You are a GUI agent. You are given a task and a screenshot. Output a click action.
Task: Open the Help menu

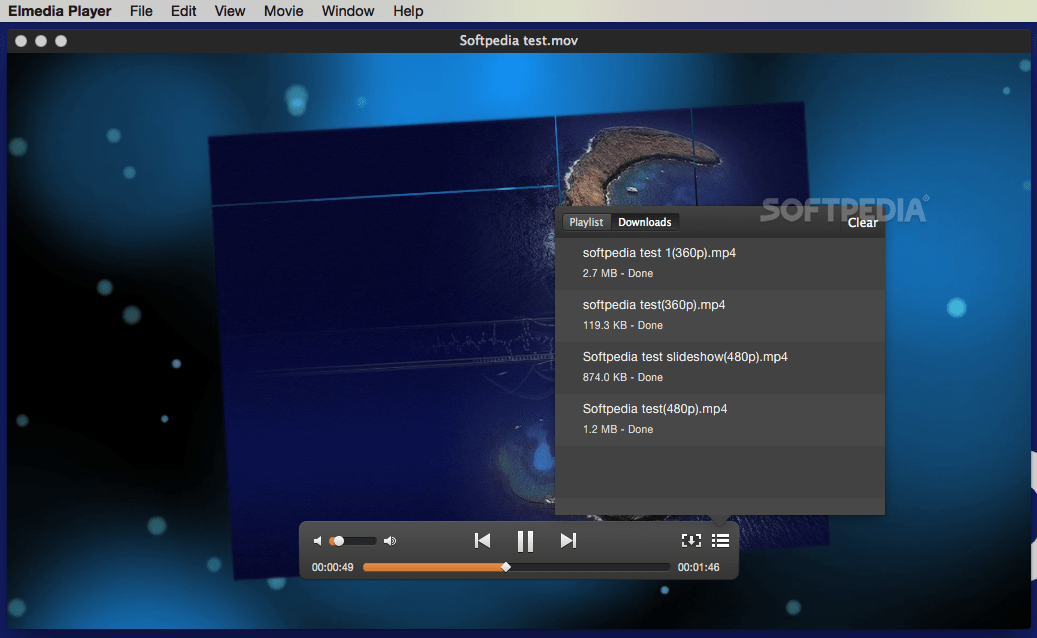(408, 11)
